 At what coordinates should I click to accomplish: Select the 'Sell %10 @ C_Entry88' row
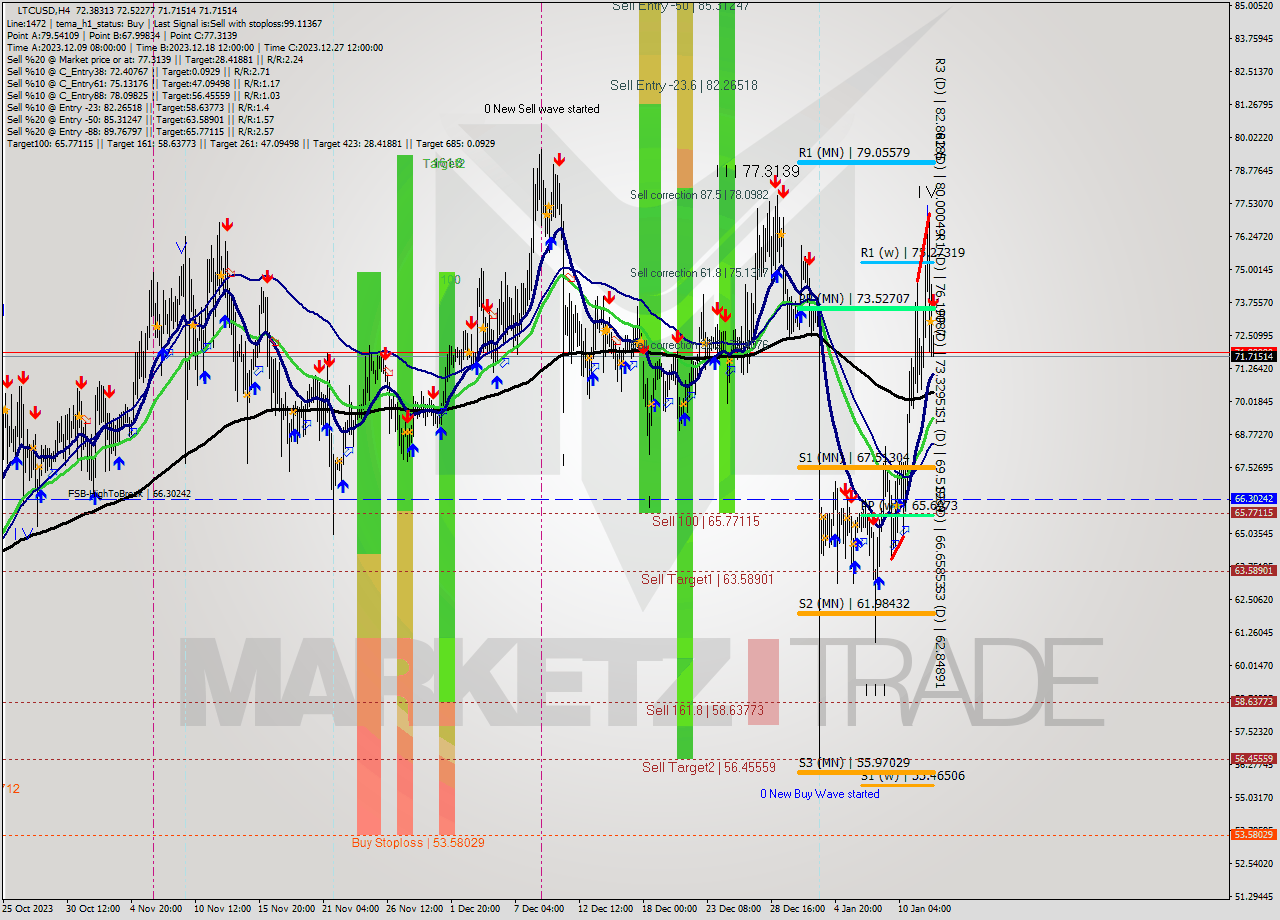(x=143, y=95)
